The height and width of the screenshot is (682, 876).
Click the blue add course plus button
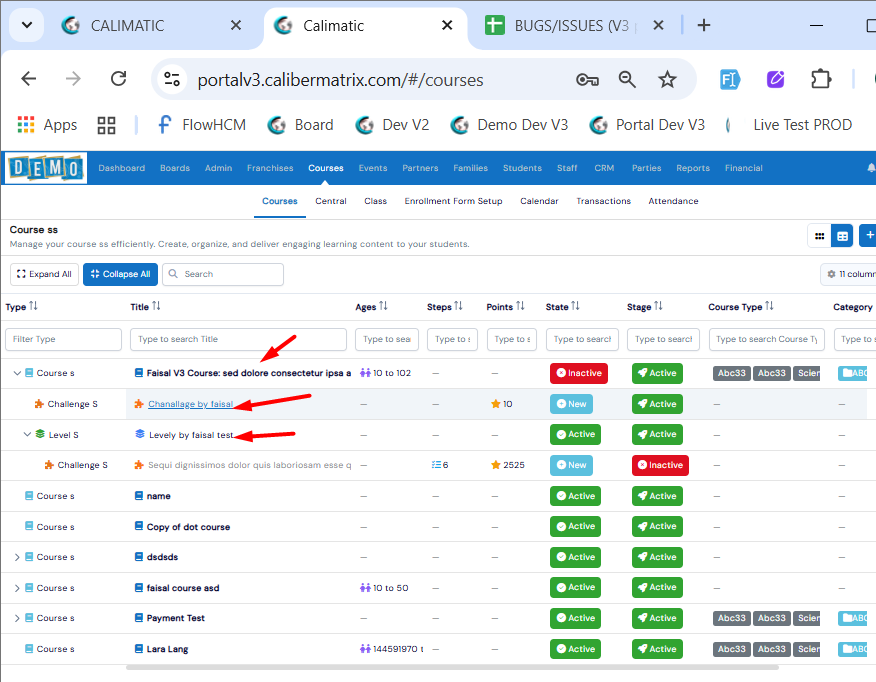click(868, 236)
